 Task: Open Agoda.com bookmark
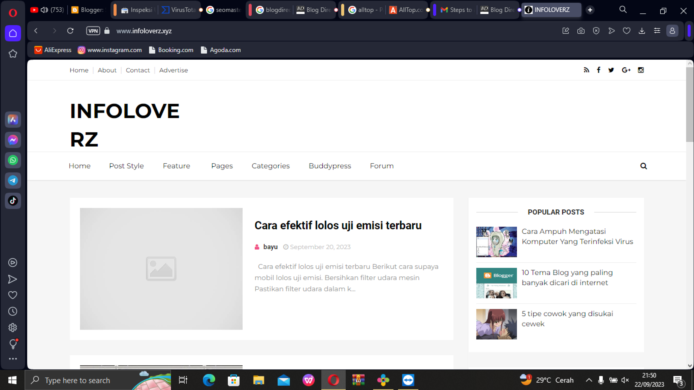click(221, 50)
